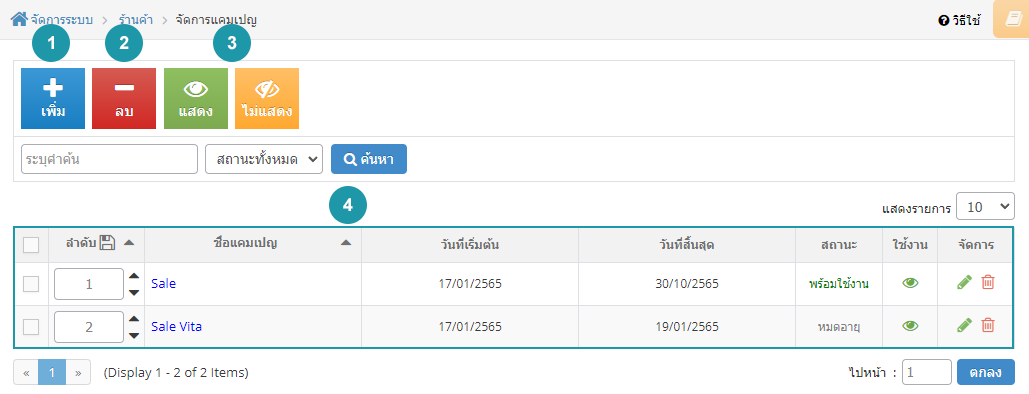Increase order number of Sale row
The image size is (1029, 394).
[x=134, y=276]
